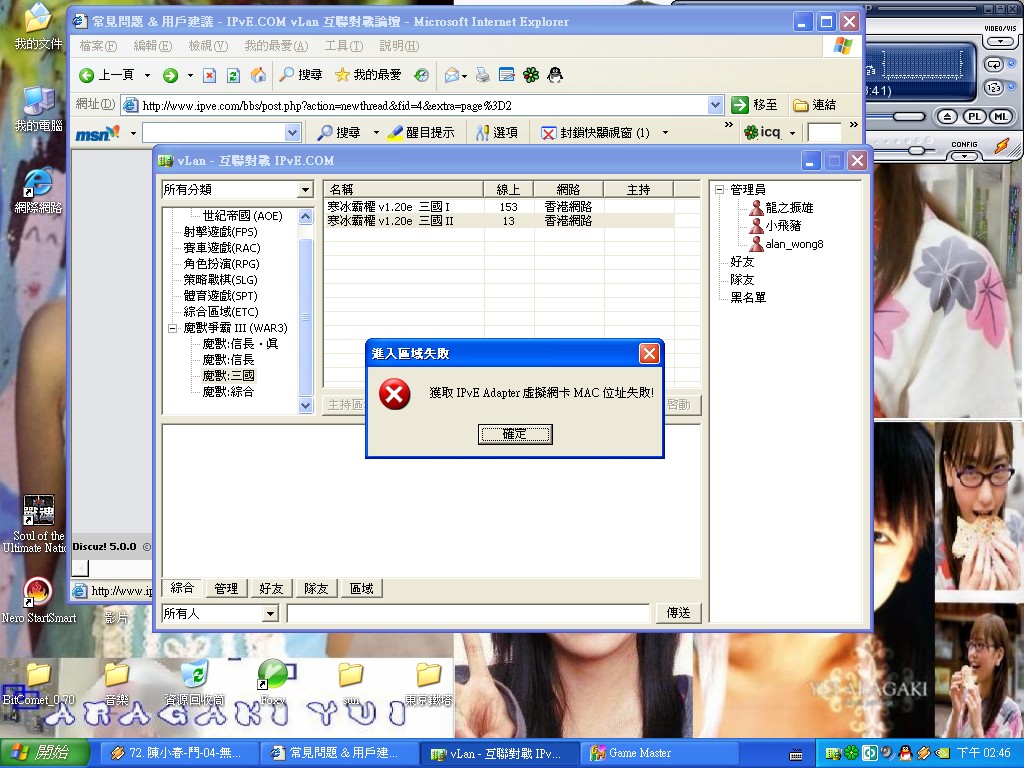
Task: Select room 寒冰霸權 v1.20e 三國 II
Action: (500, 221)
